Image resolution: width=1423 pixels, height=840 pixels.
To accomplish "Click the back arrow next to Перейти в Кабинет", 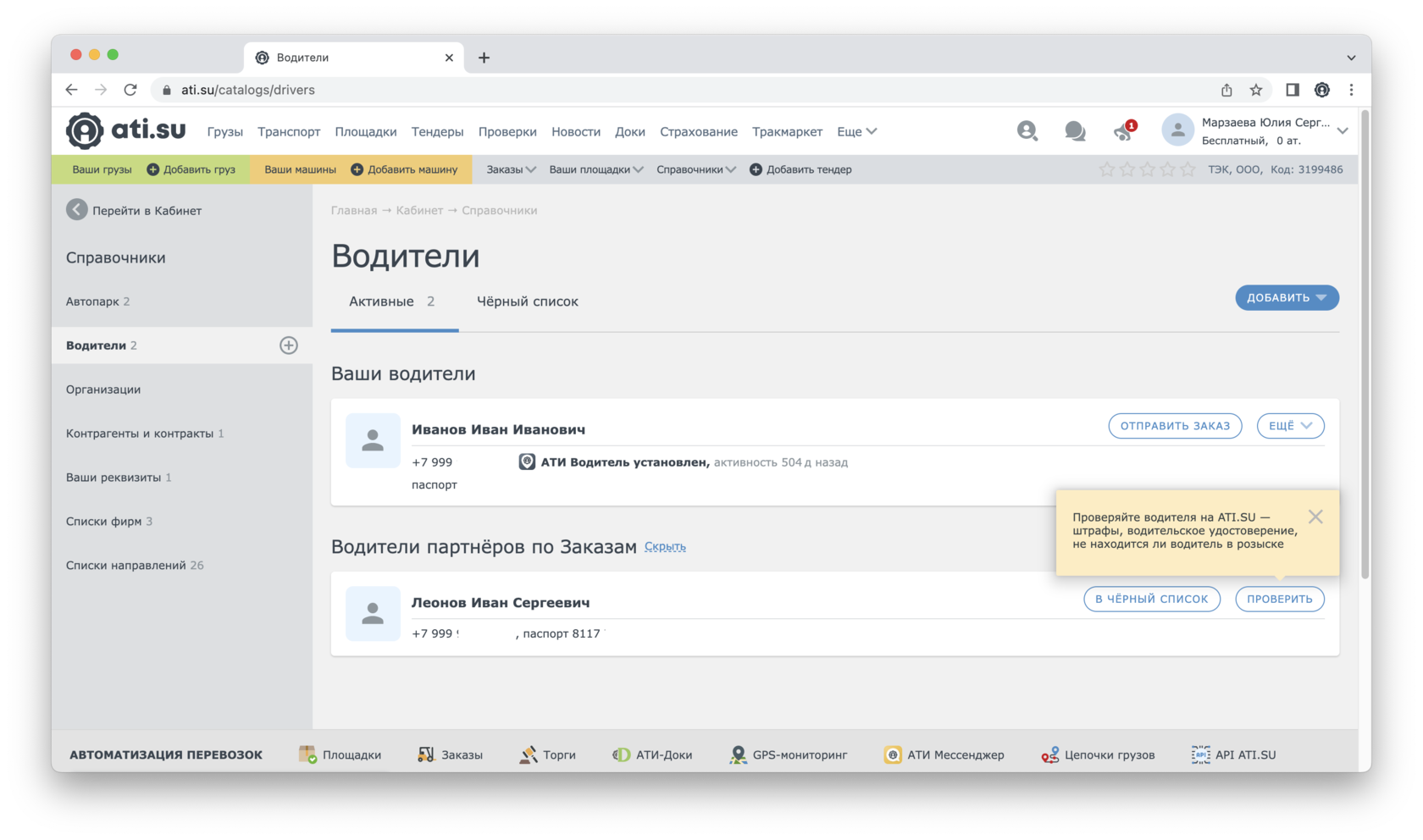I will click(77, 210).
